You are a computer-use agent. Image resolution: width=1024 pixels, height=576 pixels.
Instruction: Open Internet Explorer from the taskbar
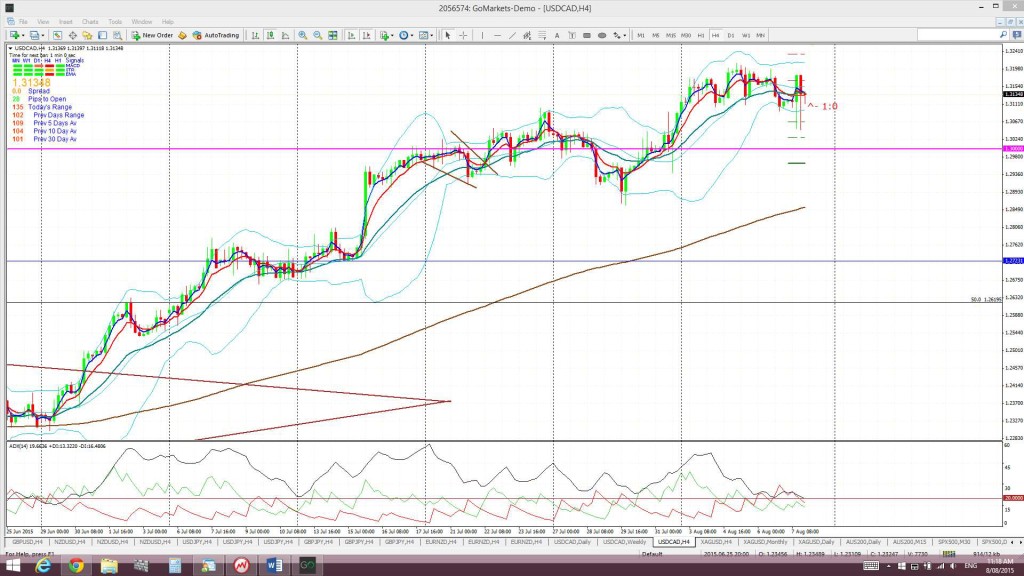tap(43, 566)
